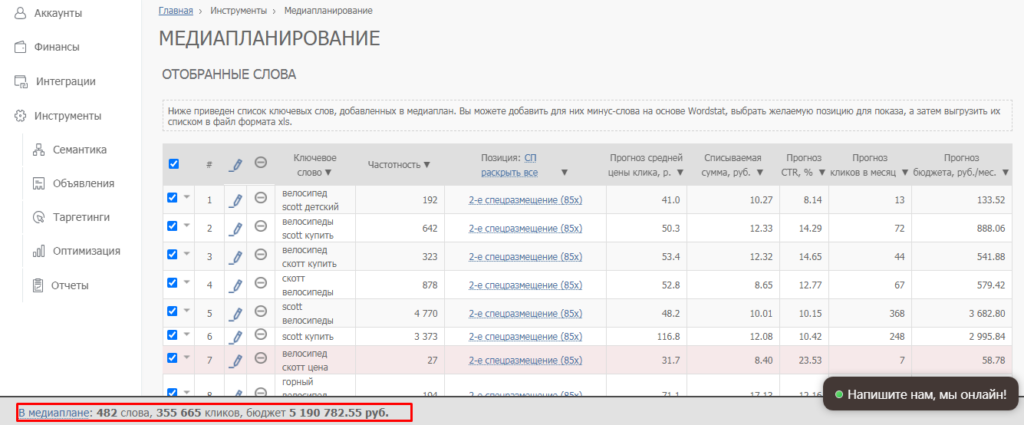Open the row 4 dropdown arrow next to checkbox

point(185,284)
